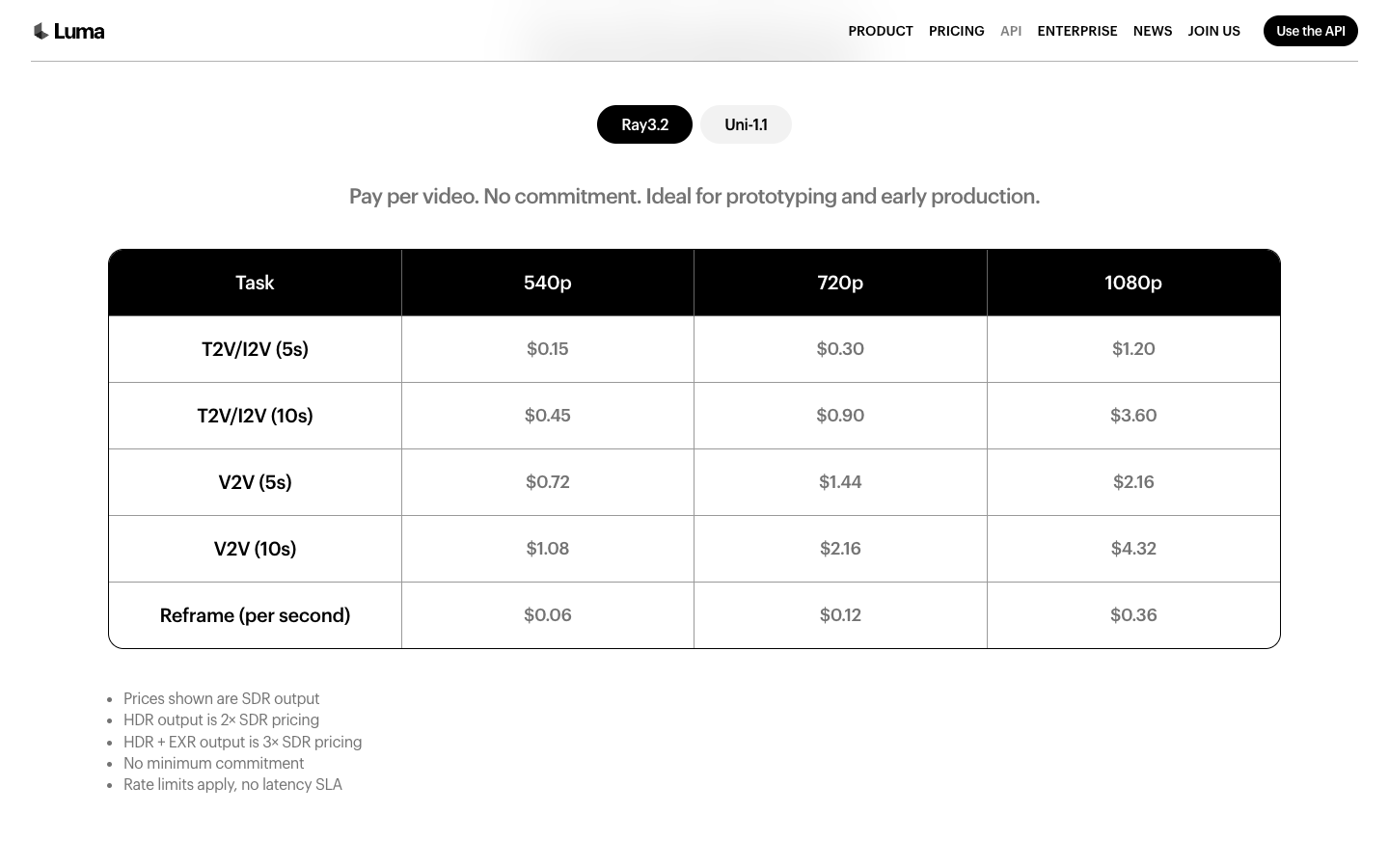
Task: Click the $1.20 price cell
Action: click(1133, 349)
